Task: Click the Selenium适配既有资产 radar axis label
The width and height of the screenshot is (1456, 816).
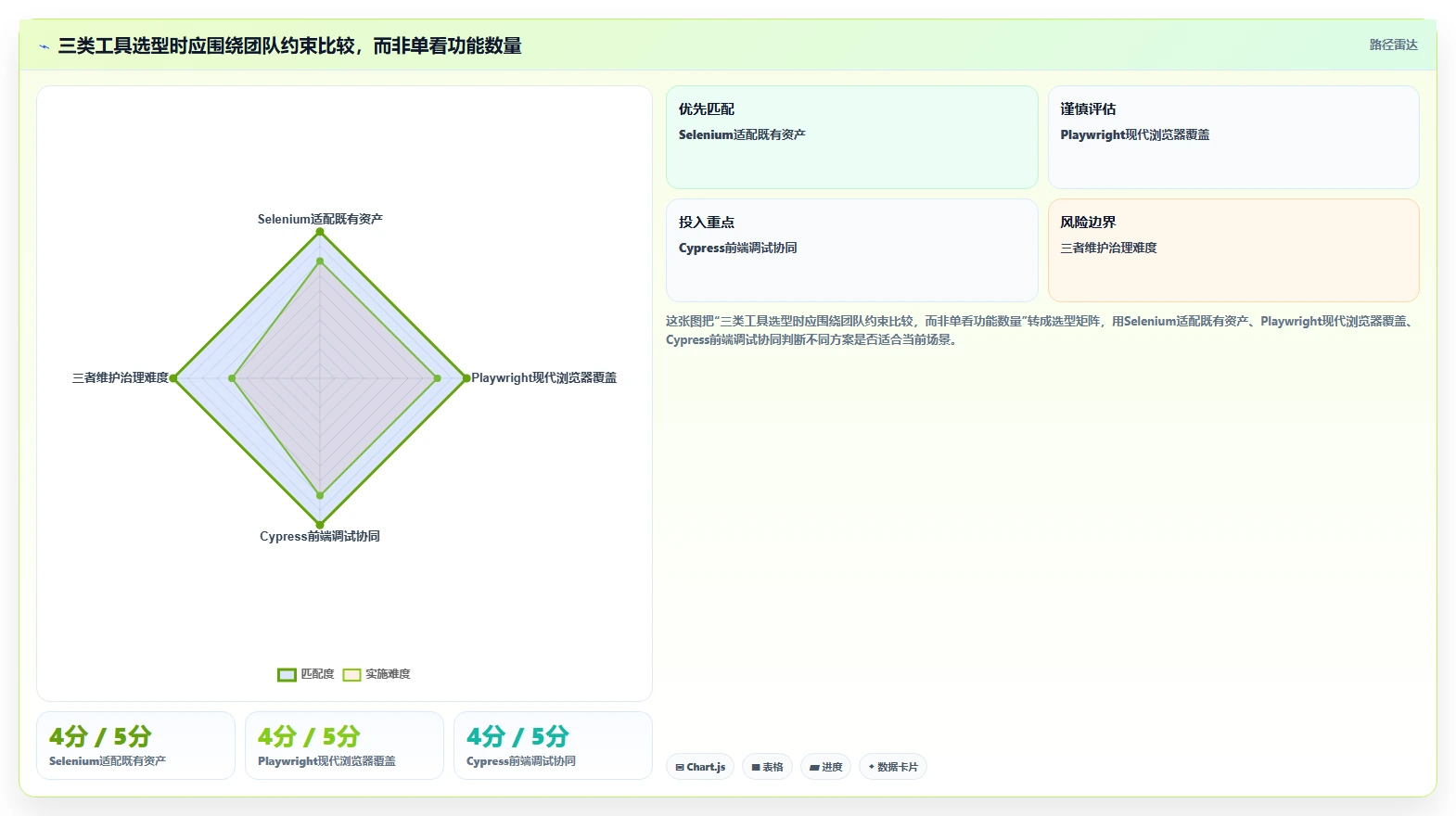Action: point(320,219)
